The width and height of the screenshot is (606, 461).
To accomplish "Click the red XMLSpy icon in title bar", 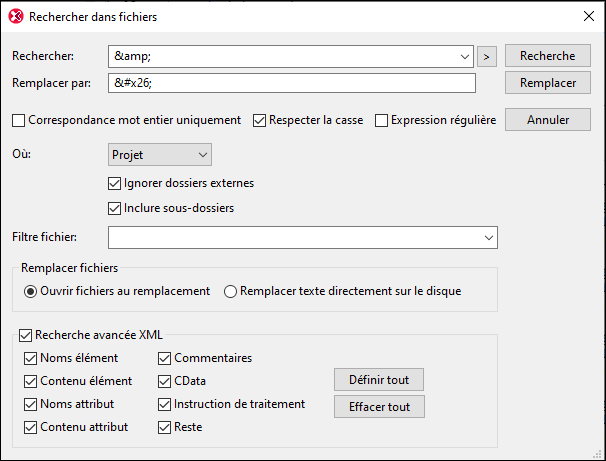I will coord(16,17).
